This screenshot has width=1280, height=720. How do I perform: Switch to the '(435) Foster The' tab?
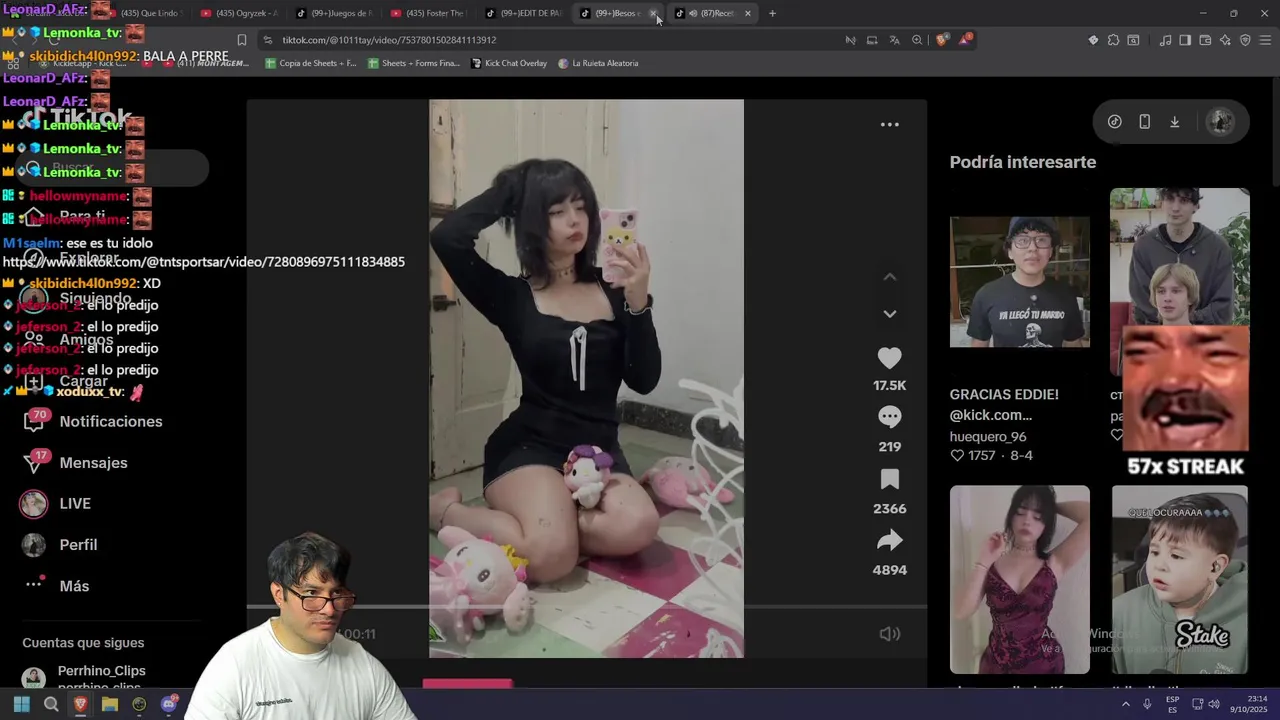point(427,13)
